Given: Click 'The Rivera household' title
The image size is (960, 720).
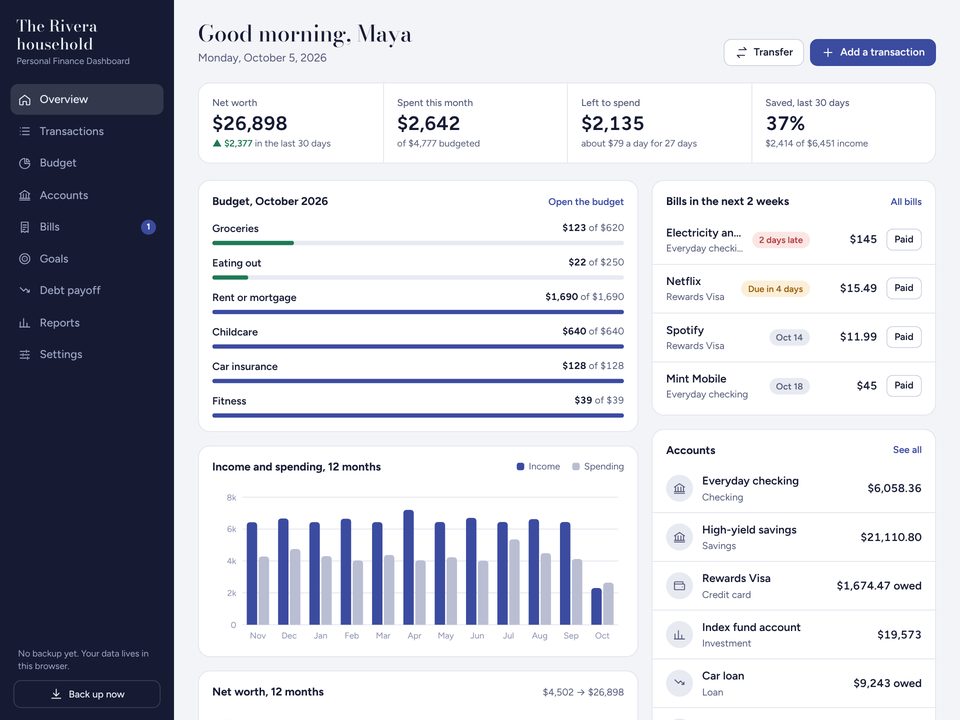Looking at the screenshot, I should [56, 36].
